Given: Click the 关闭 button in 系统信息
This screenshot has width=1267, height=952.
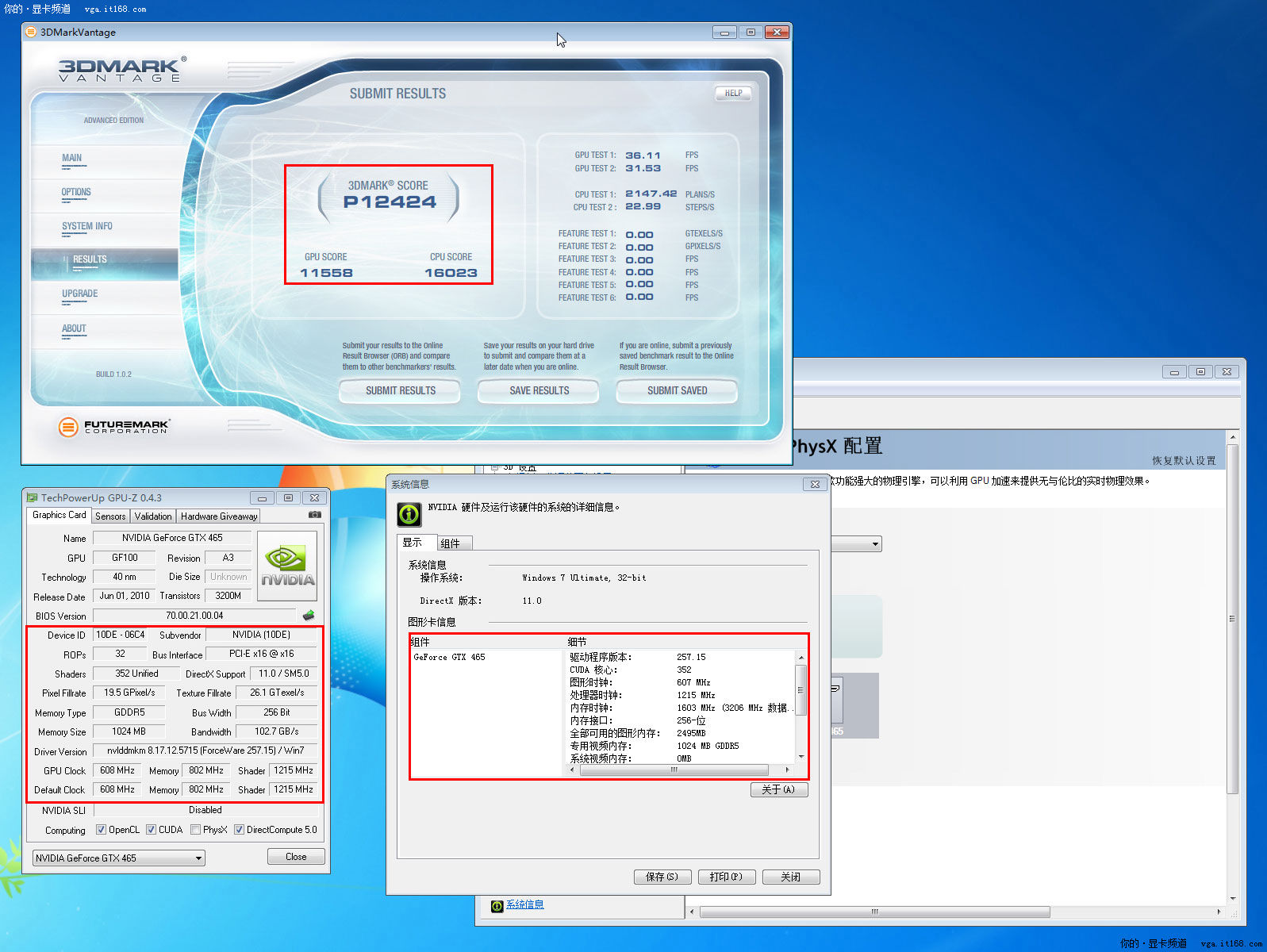Looking at the screenshot, I should [790, 877].
